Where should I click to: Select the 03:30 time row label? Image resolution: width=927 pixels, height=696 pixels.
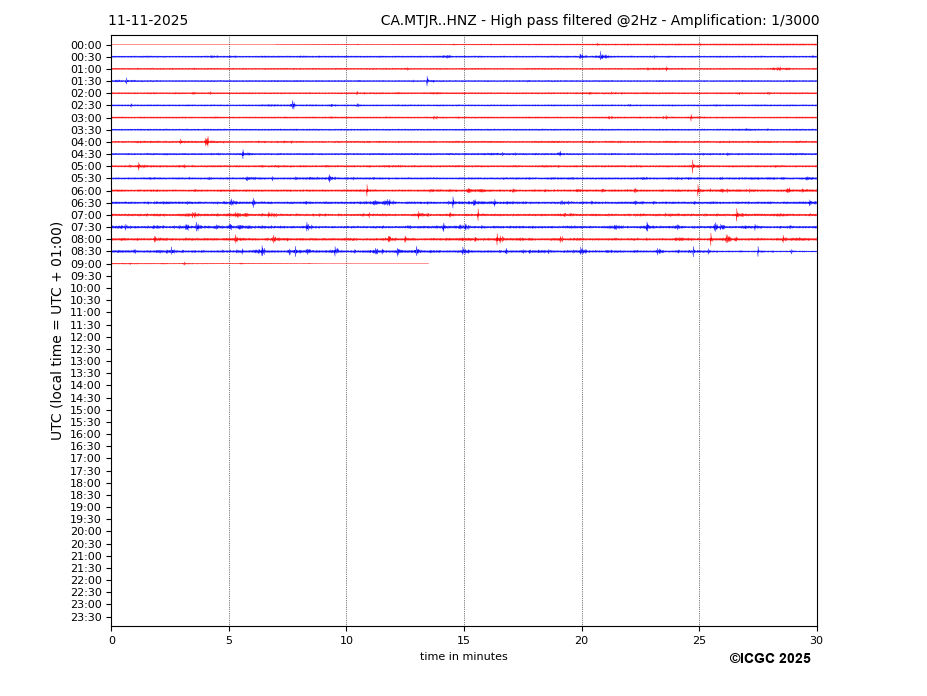[86, 130]
